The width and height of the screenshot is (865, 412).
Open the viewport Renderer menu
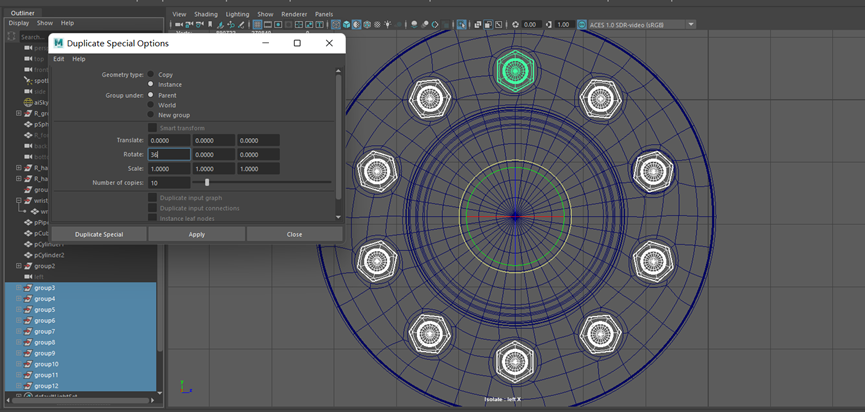pyautogui.click(x=294, y=14)
